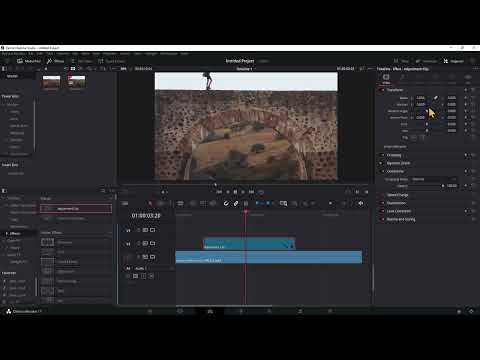Expand the Lens Correction section
This screenshot has width=480, height=360.
399,211
